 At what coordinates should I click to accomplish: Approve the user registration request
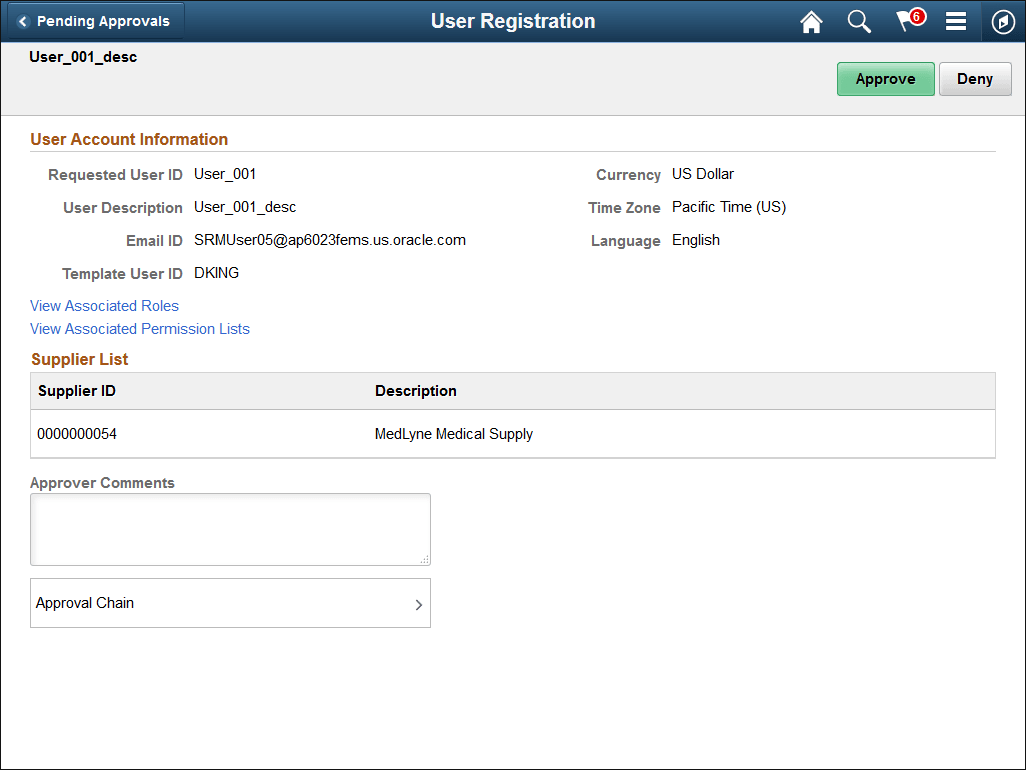click(885, 78)
